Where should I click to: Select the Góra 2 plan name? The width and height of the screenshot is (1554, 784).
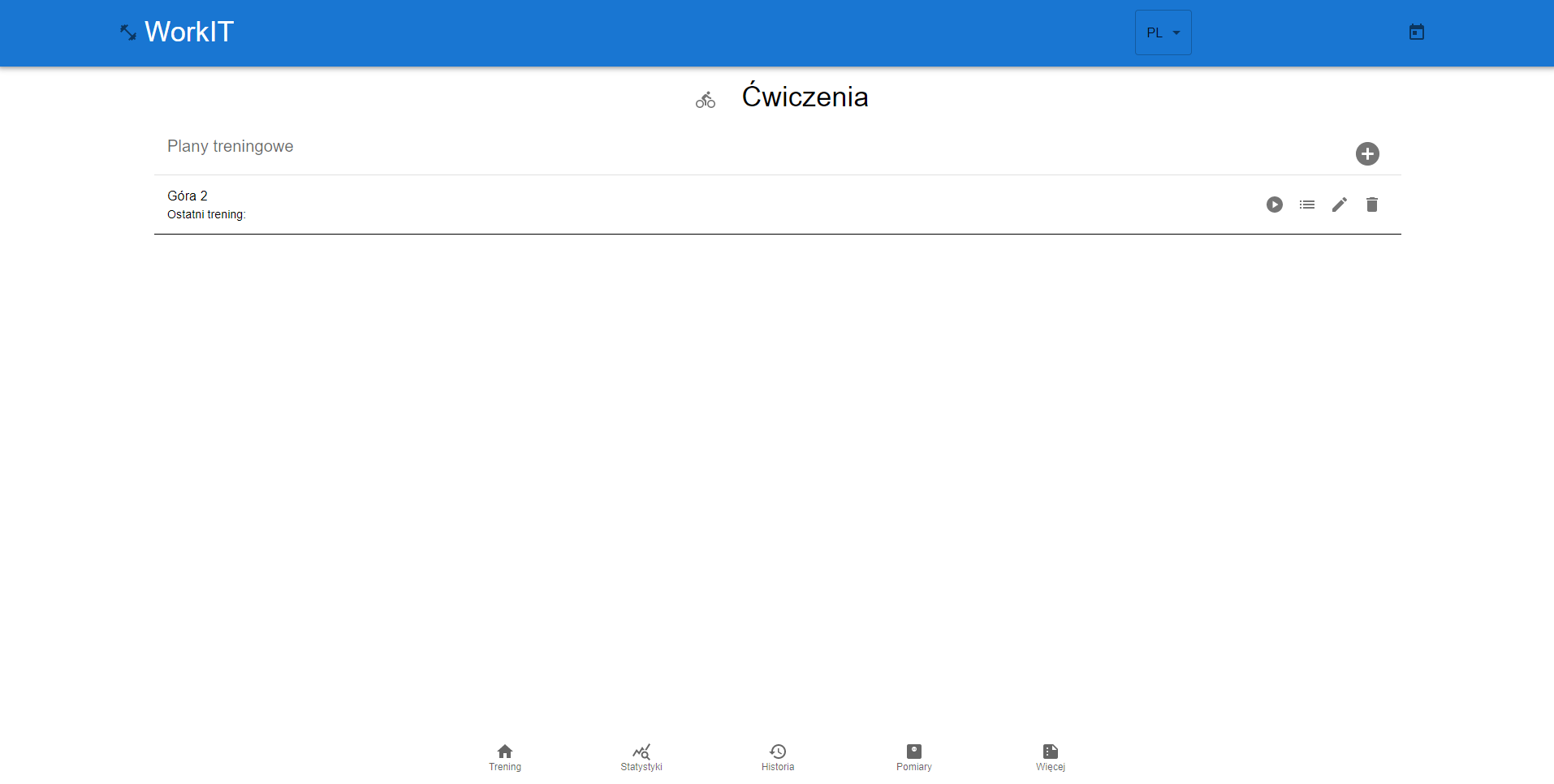[188, 196]
